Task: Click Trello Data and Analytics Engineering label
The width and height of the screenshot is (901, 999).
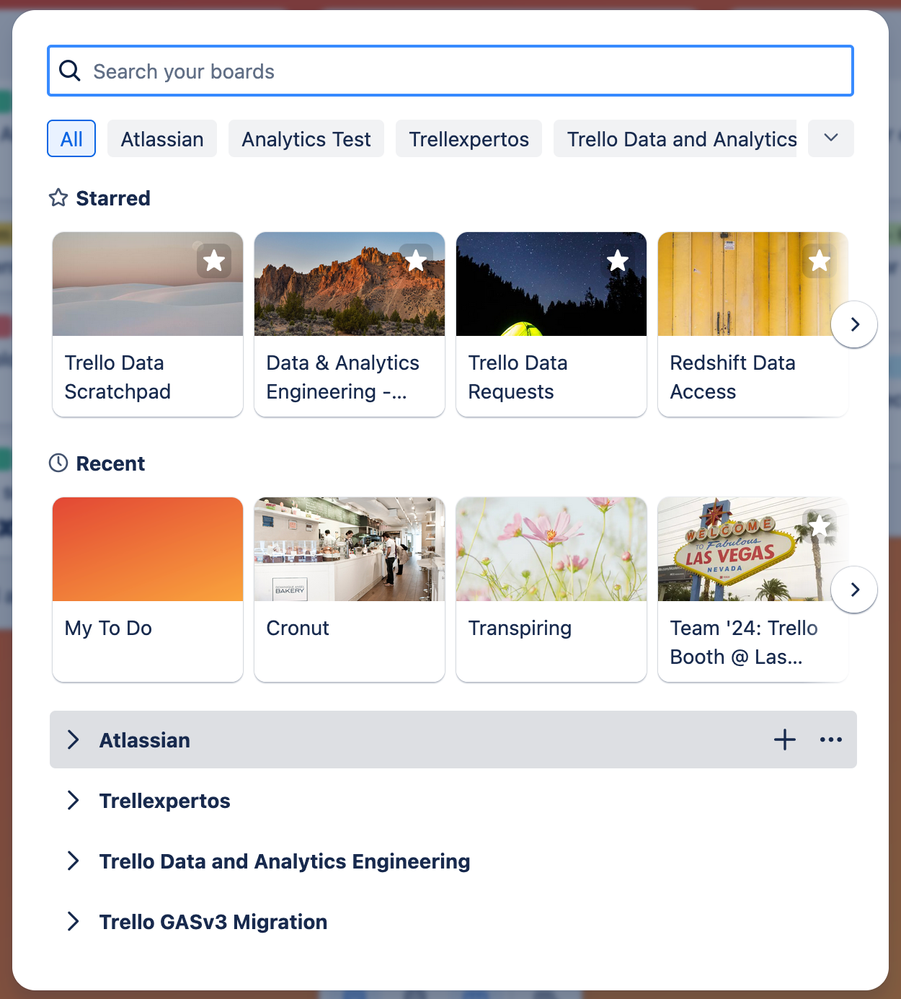Action: pyautogui.click(x=285, y=861)
